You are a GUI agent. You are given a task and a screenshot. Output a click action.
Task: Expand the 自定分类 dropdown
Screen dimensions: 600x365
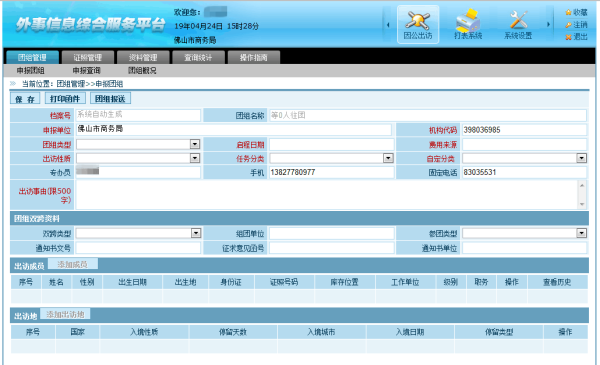coord(581,158)
